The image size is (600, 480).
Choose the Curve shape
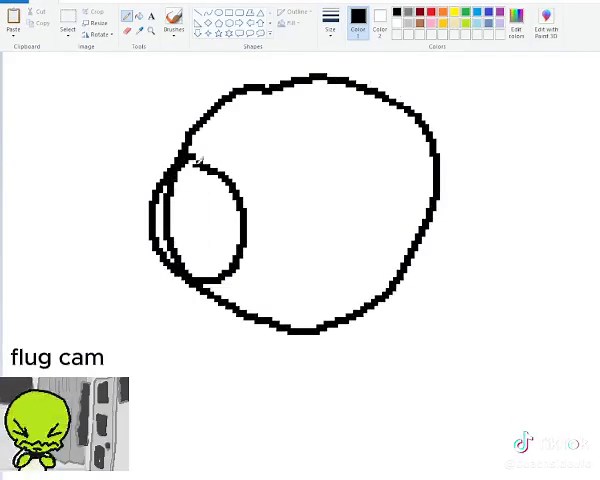(x=208, y=13)
